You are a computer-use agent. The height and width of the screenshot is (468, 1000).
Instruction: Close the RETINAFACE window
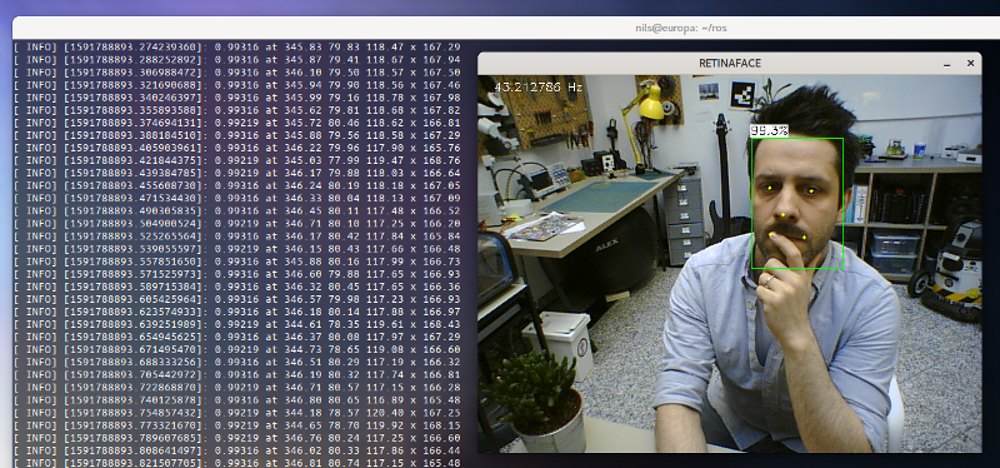(x=970, y=63)
